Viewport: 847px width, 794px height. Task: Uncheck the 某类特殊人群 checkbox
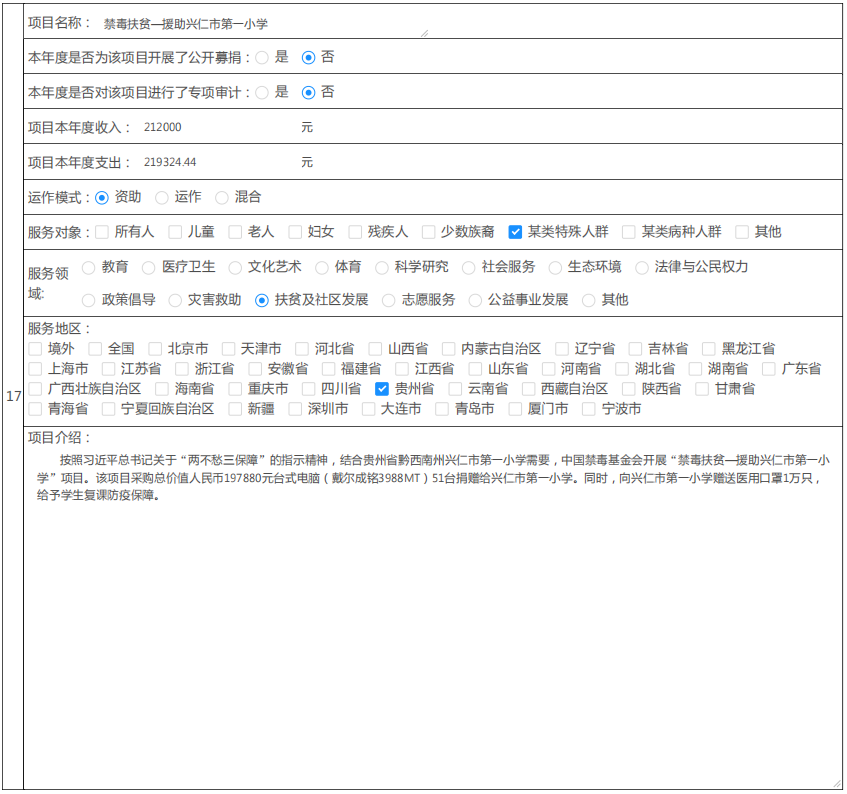[515, 232]
